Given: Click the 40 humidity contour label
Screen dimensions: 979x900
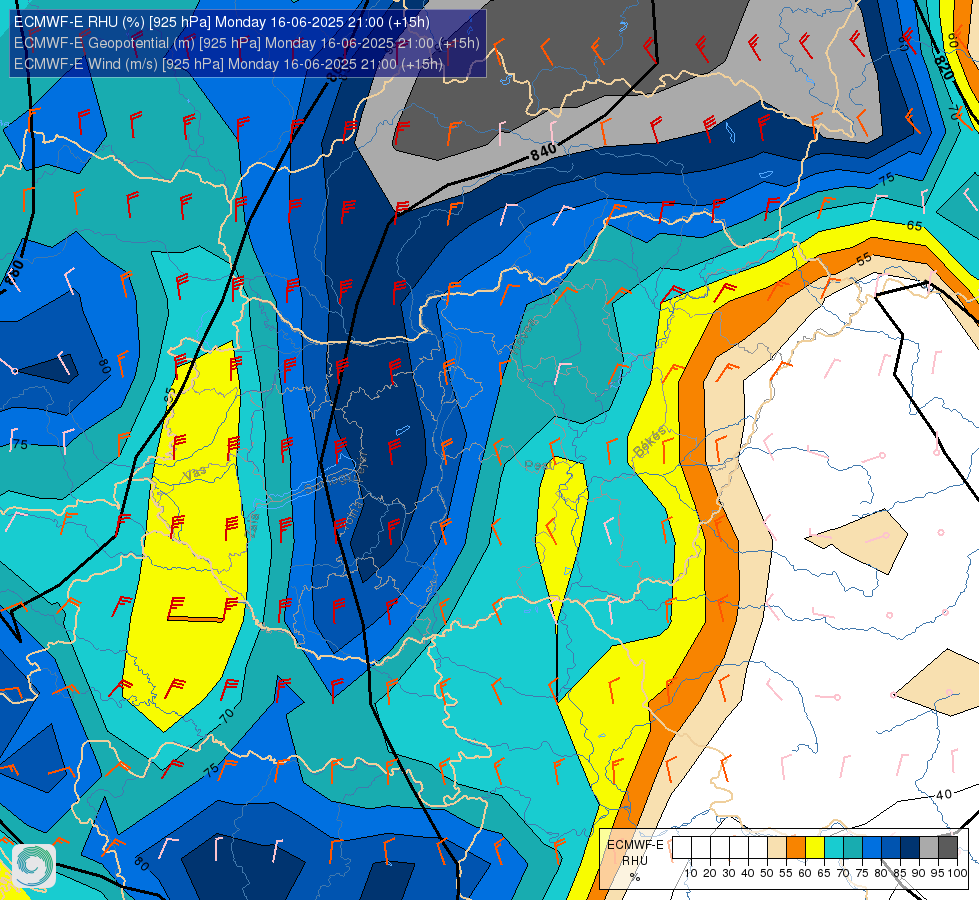Looking at the screenshot, I should click(x=943, y=794).
